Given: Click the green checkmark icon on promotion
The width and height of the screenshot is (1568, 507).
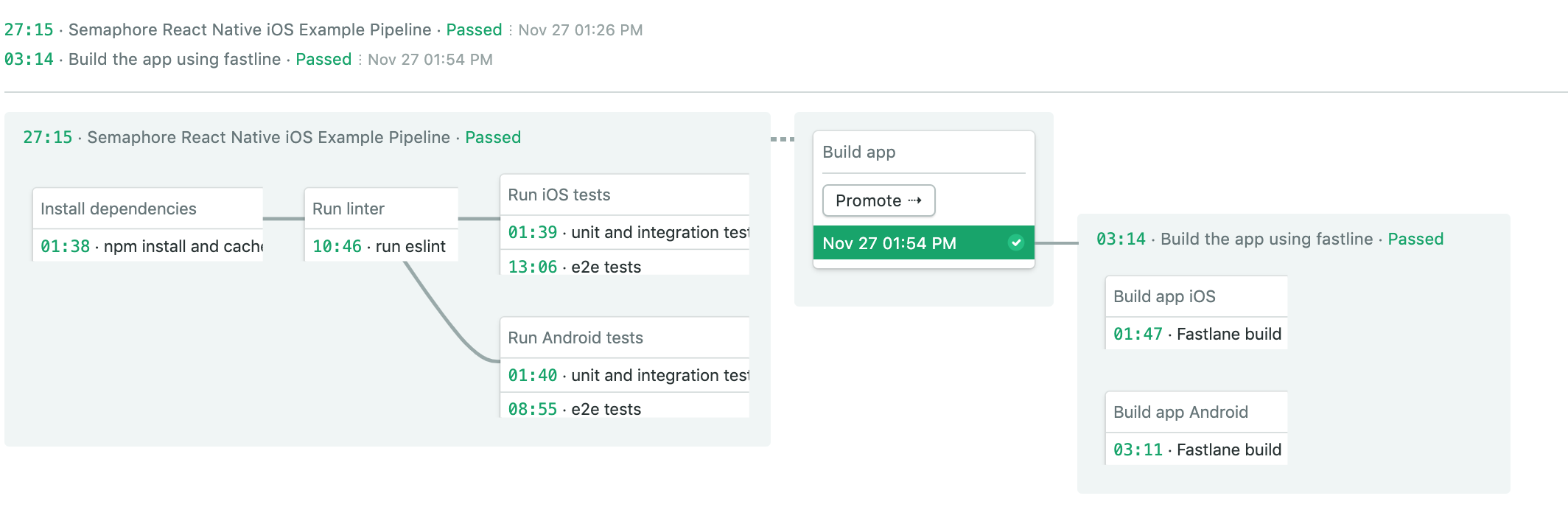Looking at the screenshot, I should pyautogui.click(x=1016, y=242).
